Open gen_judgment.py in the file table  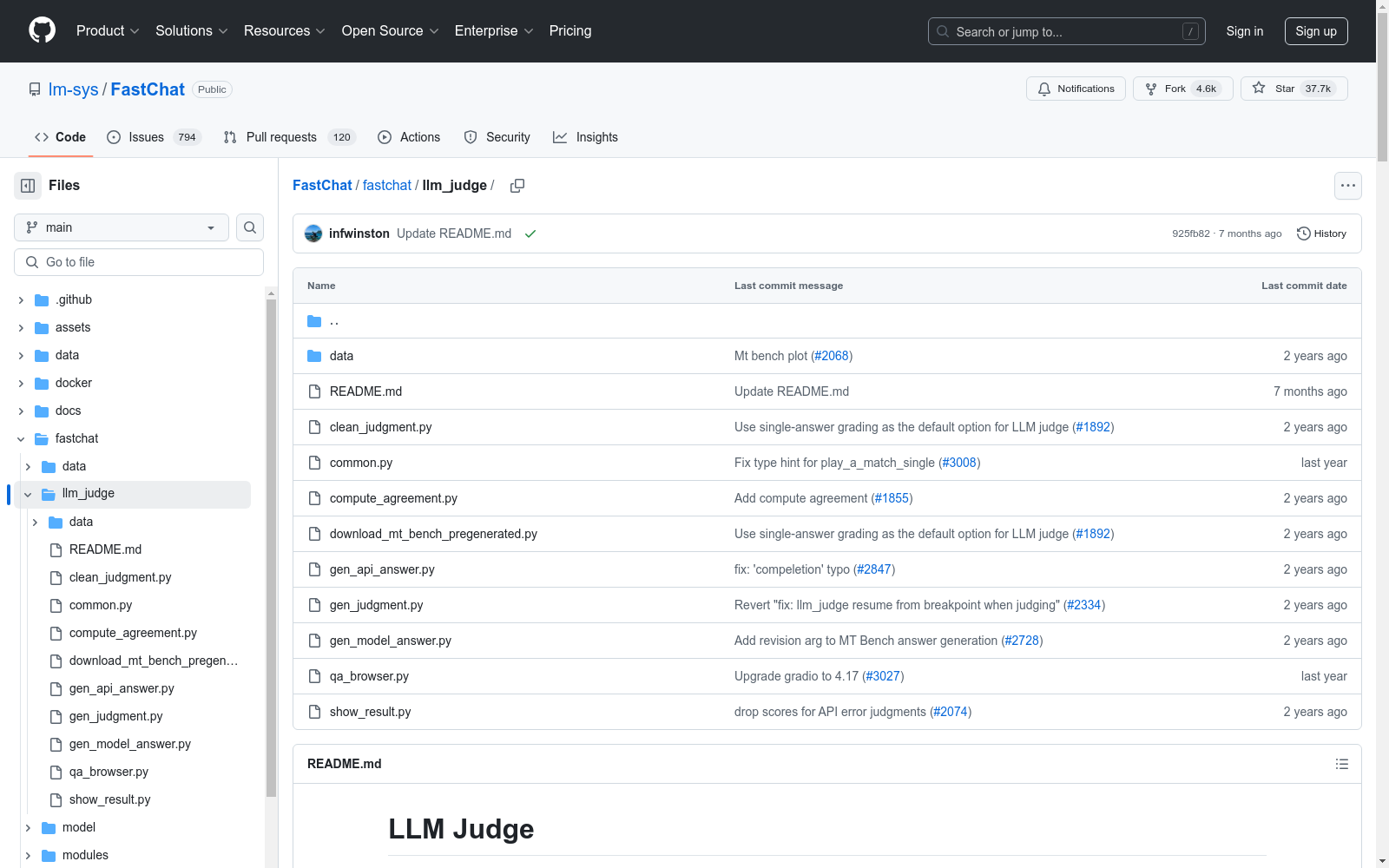pos(377,605)
